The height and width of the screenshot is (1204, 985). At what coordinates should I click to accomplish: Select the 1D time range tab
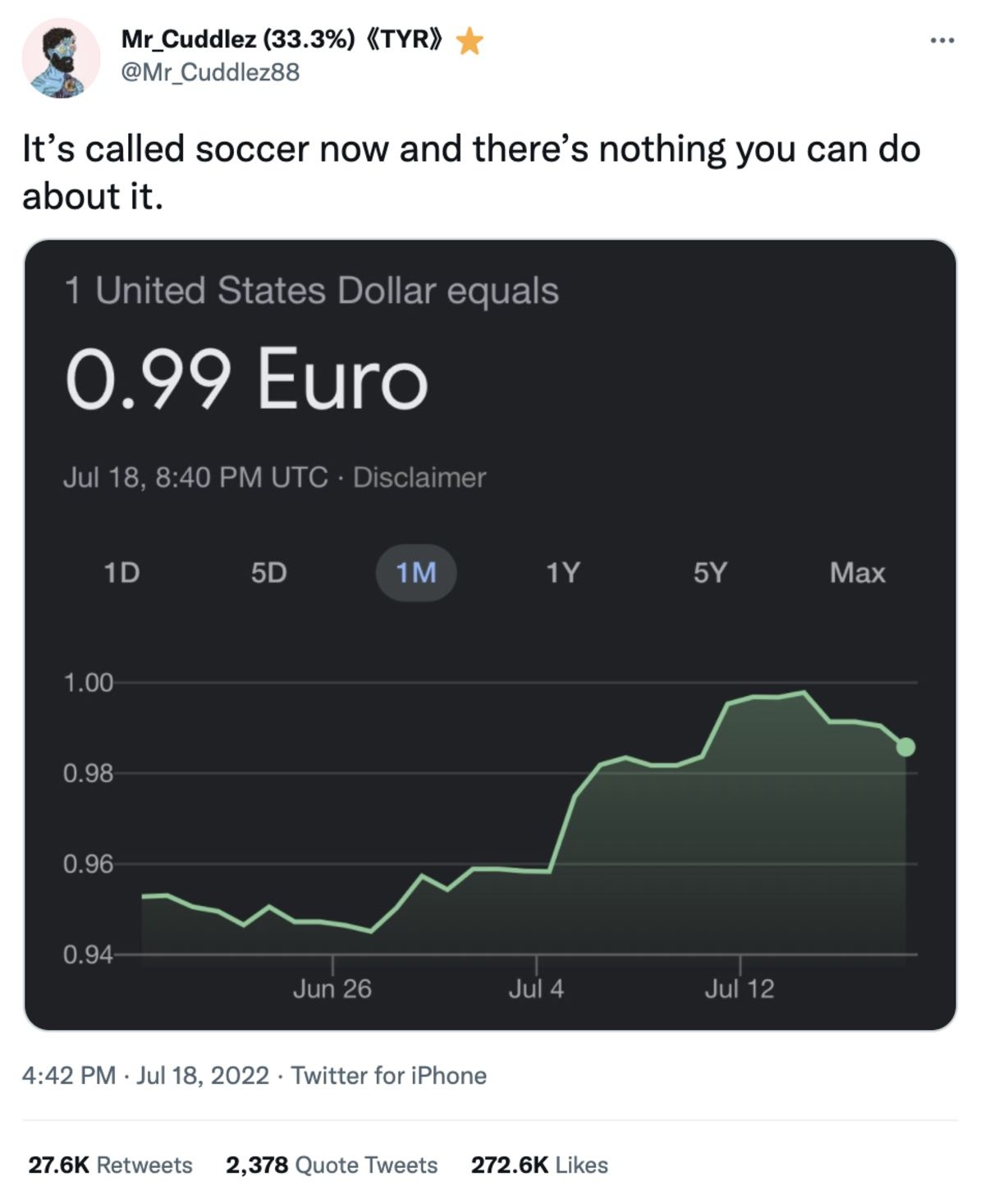click(122, 572)
